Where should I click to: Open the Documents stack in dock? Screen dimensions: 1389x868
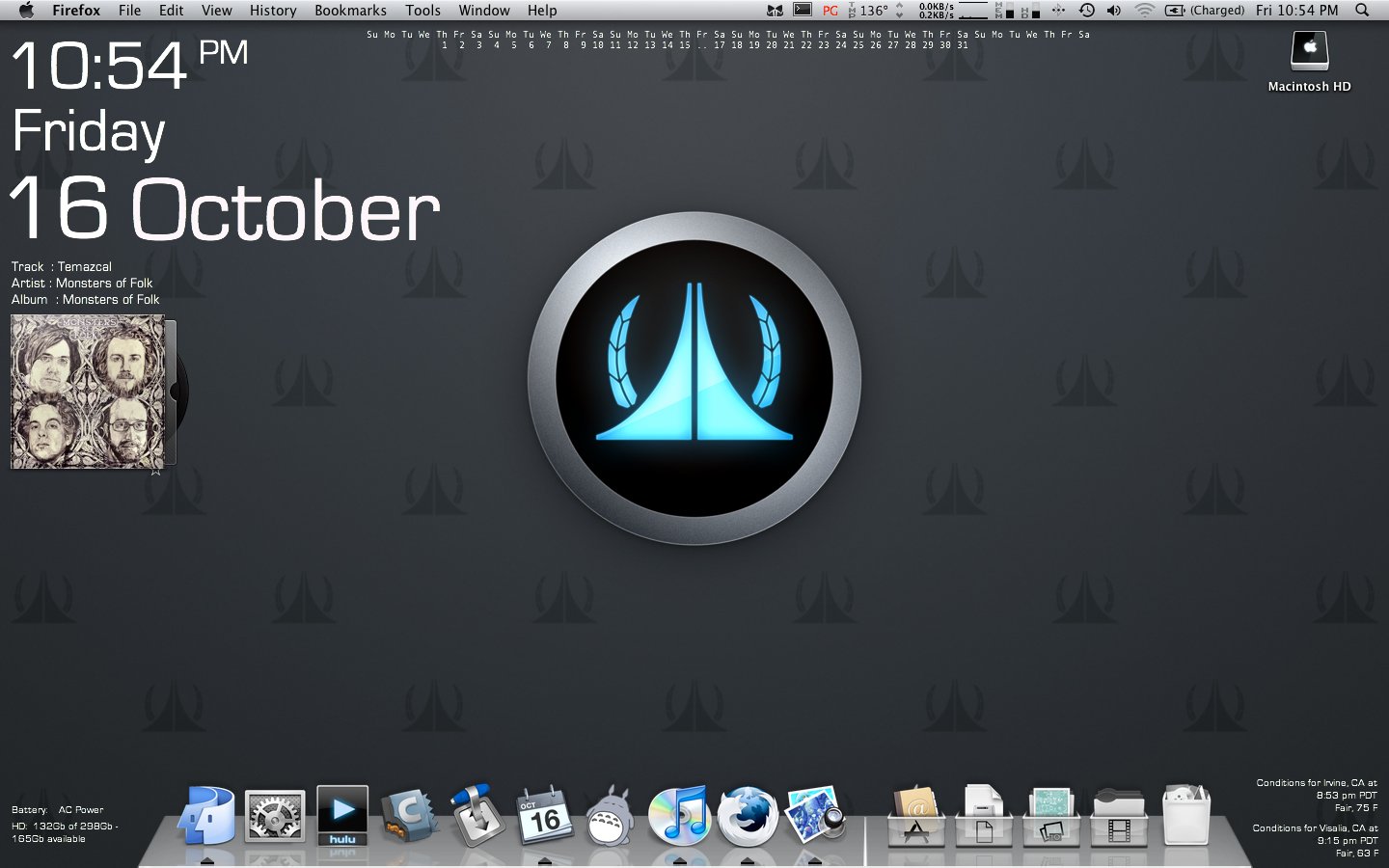[984, 816]
